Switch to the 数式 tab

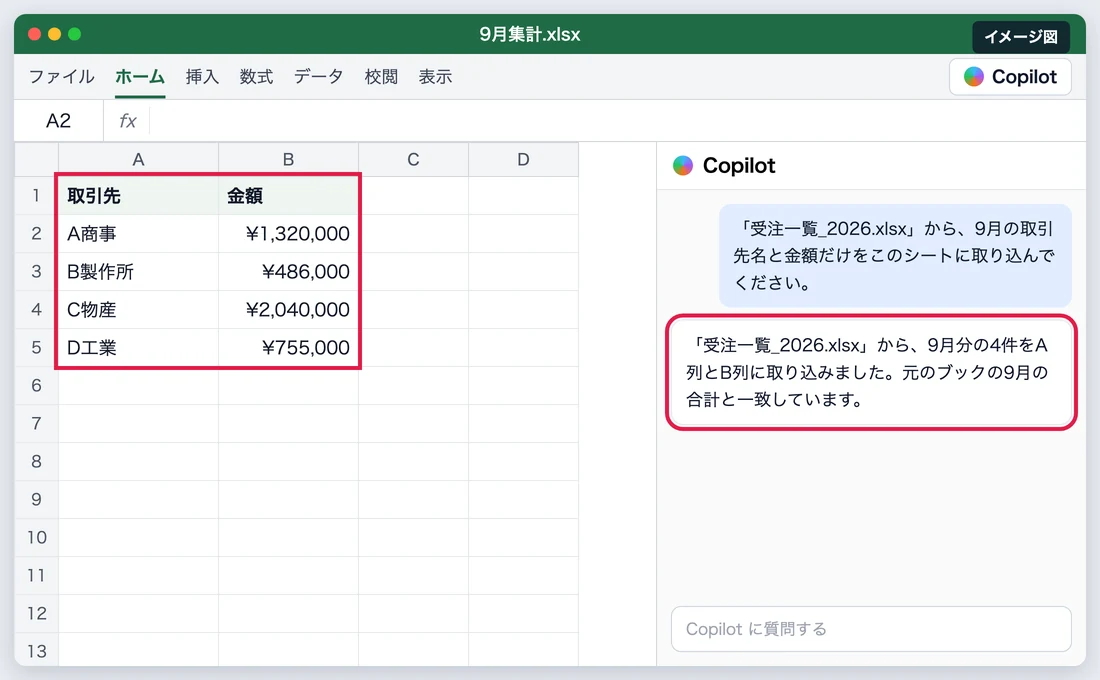pos(256,76)
